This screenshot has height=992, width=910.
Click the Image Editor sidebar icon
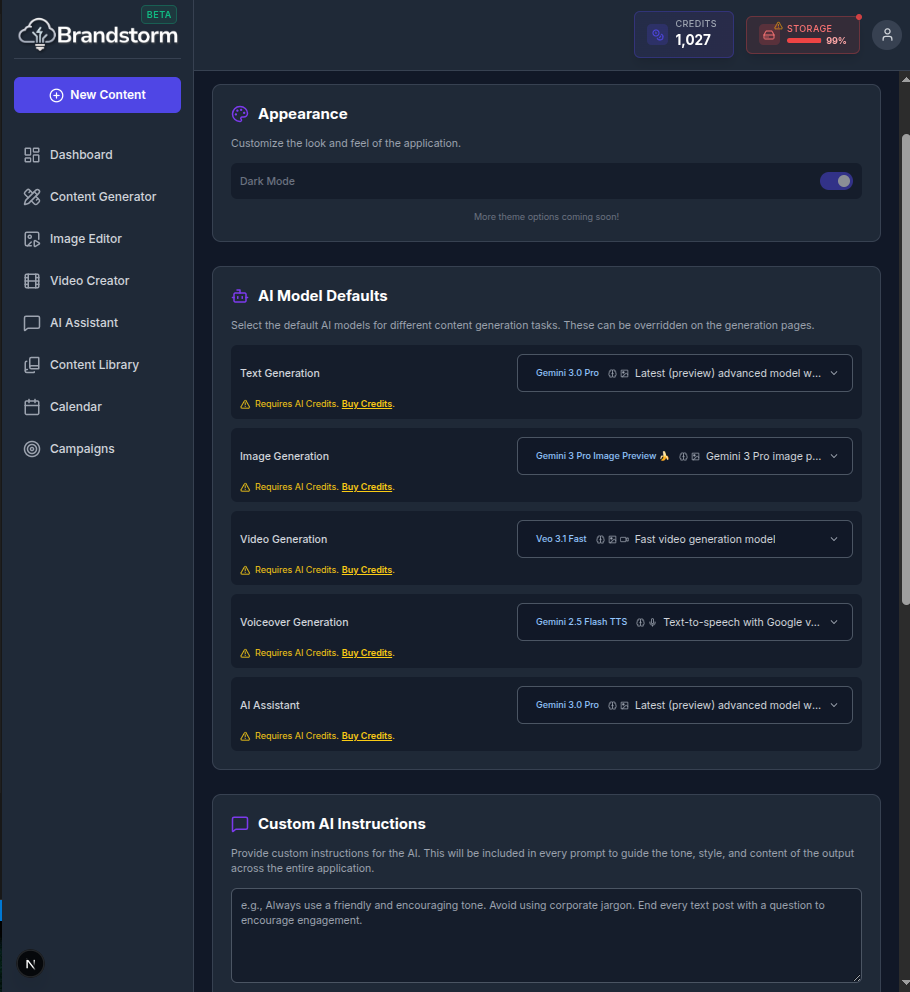[32, 239]
